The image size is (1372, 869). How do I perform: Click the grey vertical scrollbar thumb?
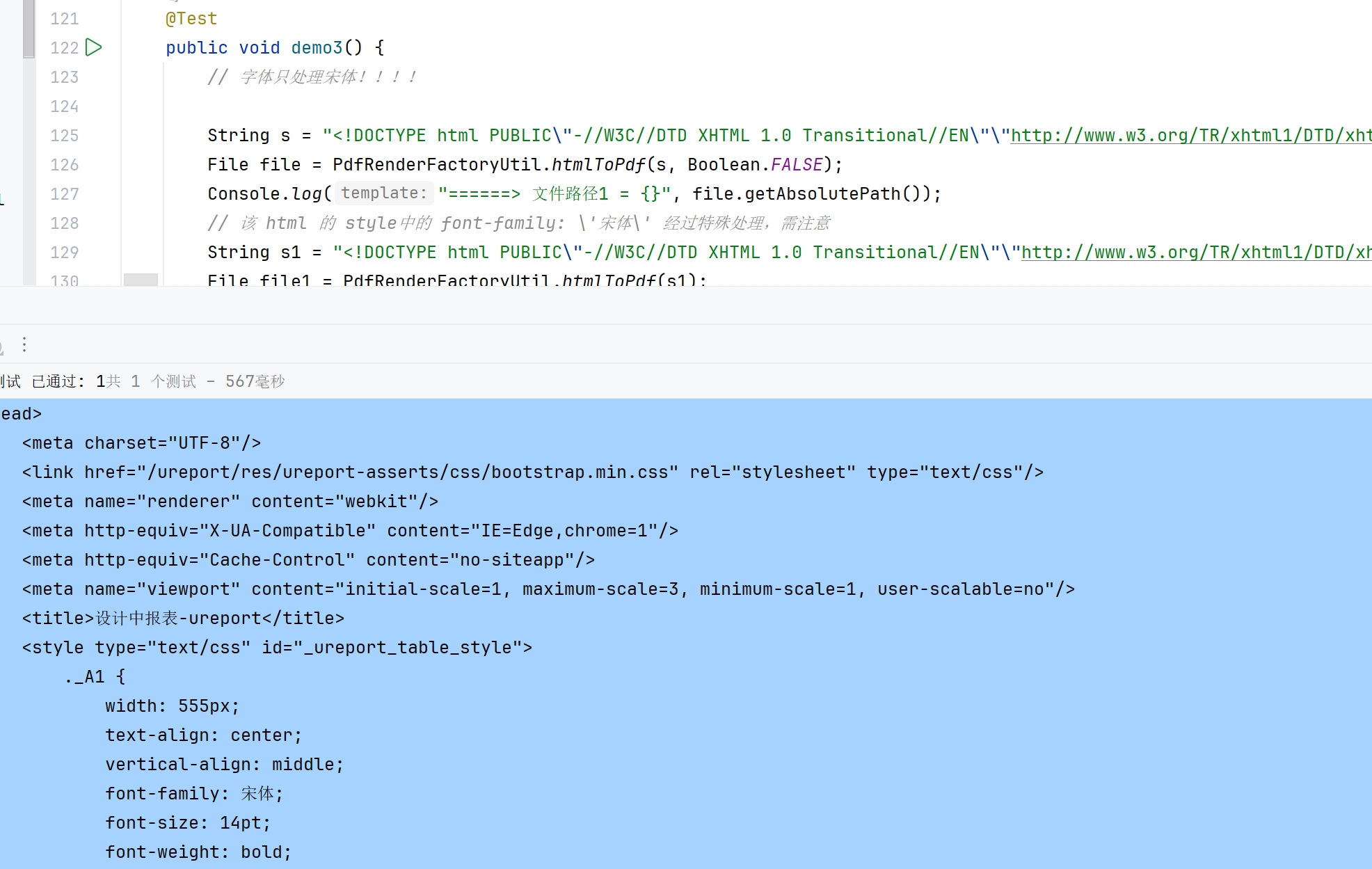29,28
